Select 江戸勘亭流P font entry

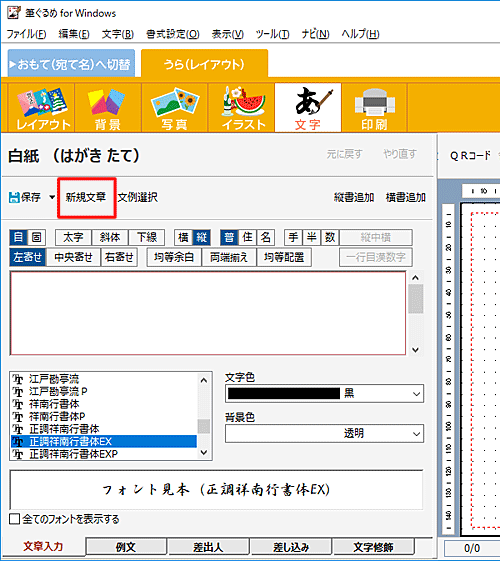pos(104,391)
